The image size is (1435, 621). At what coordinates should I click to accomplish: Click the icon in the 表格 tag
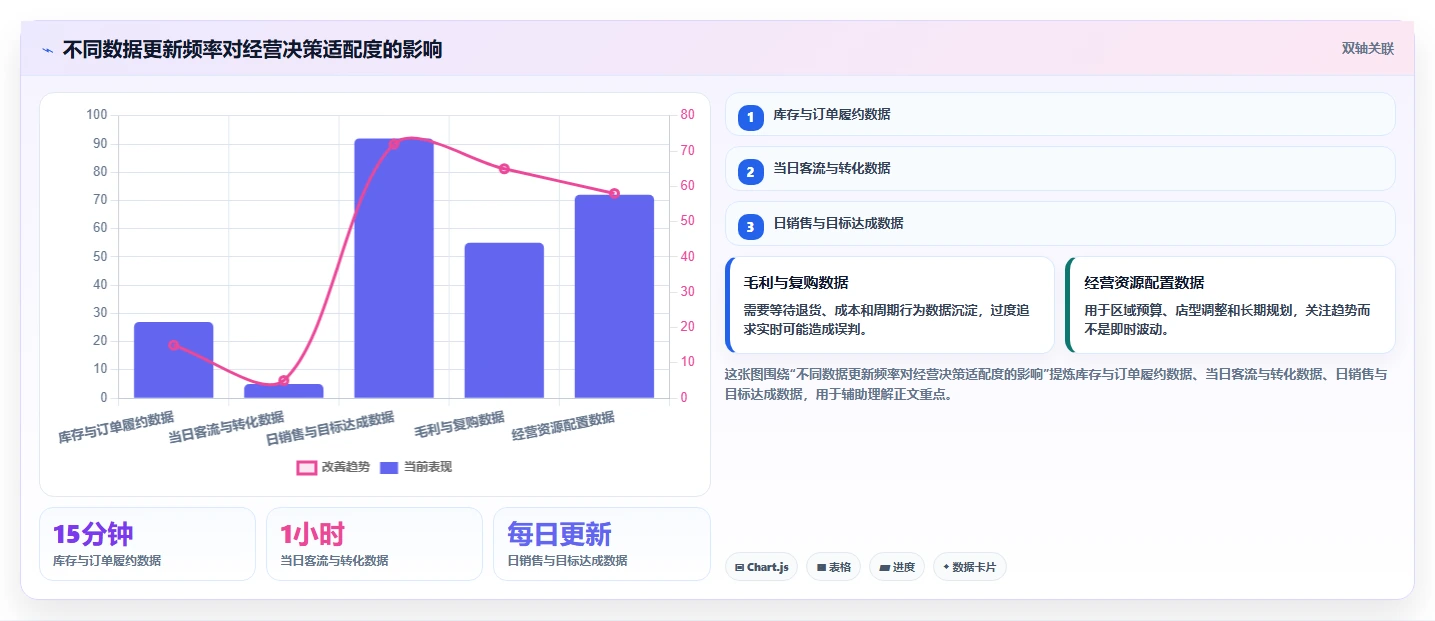pyautogui.click(x=821, y=567)
